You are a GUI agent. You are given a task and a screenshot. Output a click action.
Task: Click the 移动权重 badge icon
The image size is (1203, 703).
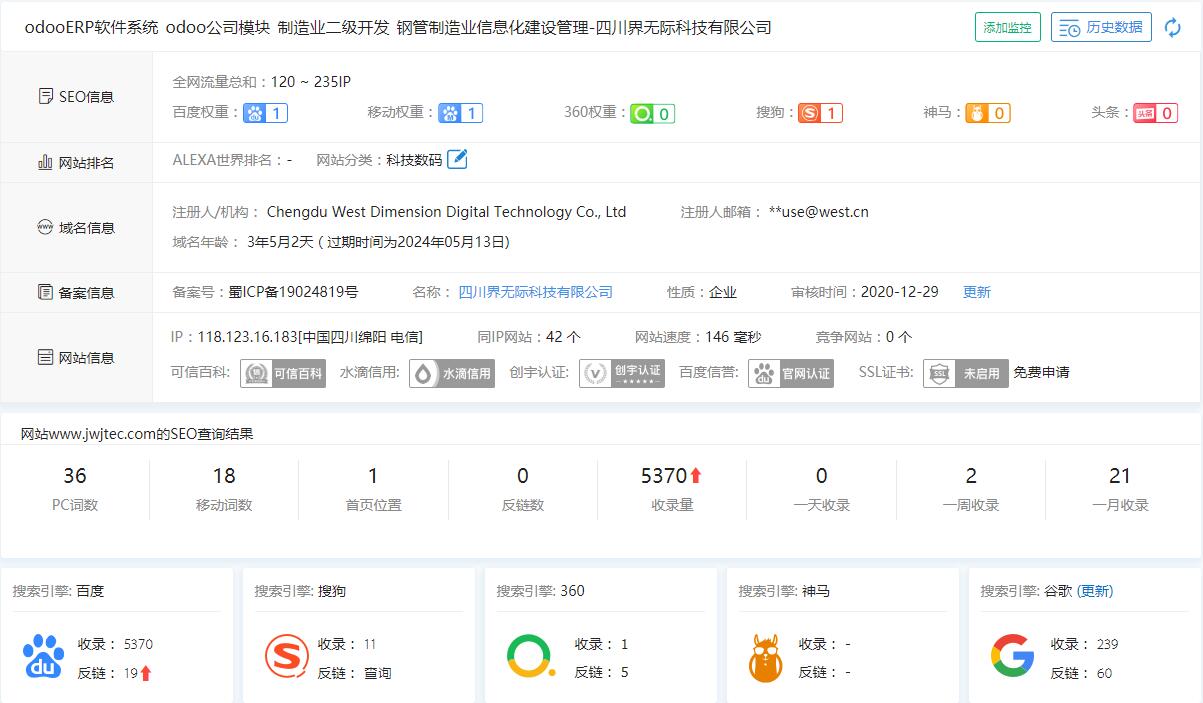point(460,113)
